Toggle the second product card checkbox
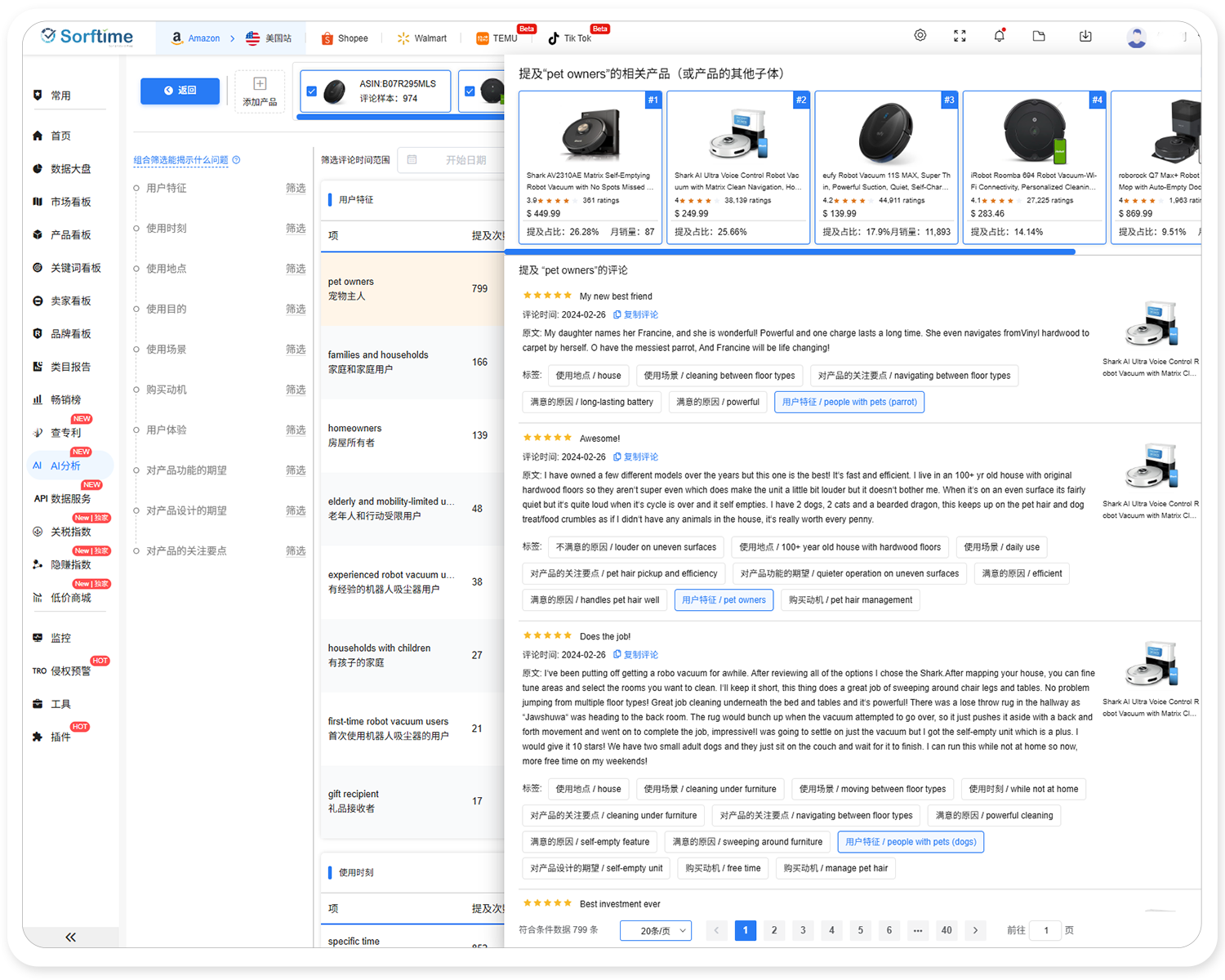Screen dimensions: 1225x980 [470, 91]
